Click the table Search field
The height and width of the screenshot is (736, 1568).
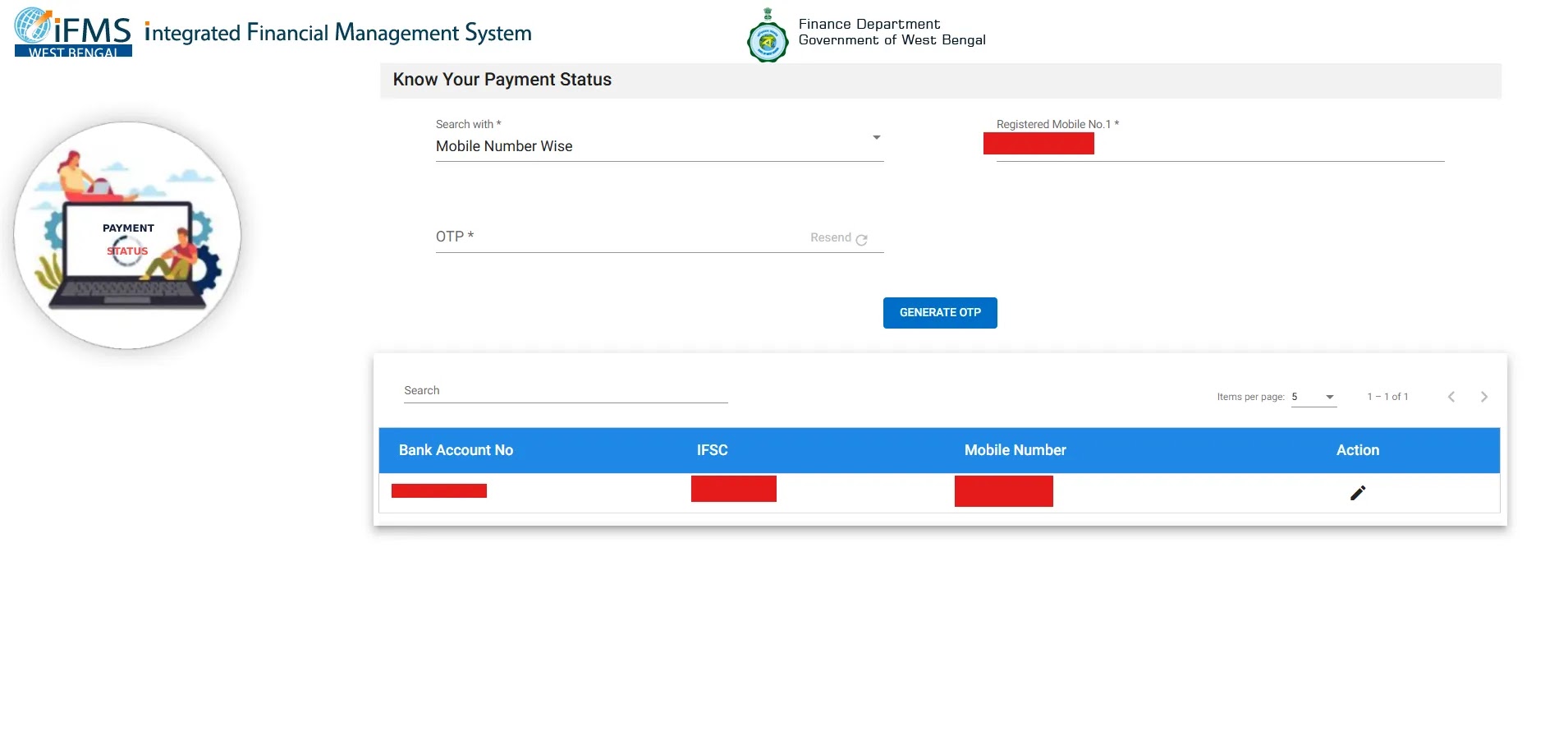tap(566, 391)
